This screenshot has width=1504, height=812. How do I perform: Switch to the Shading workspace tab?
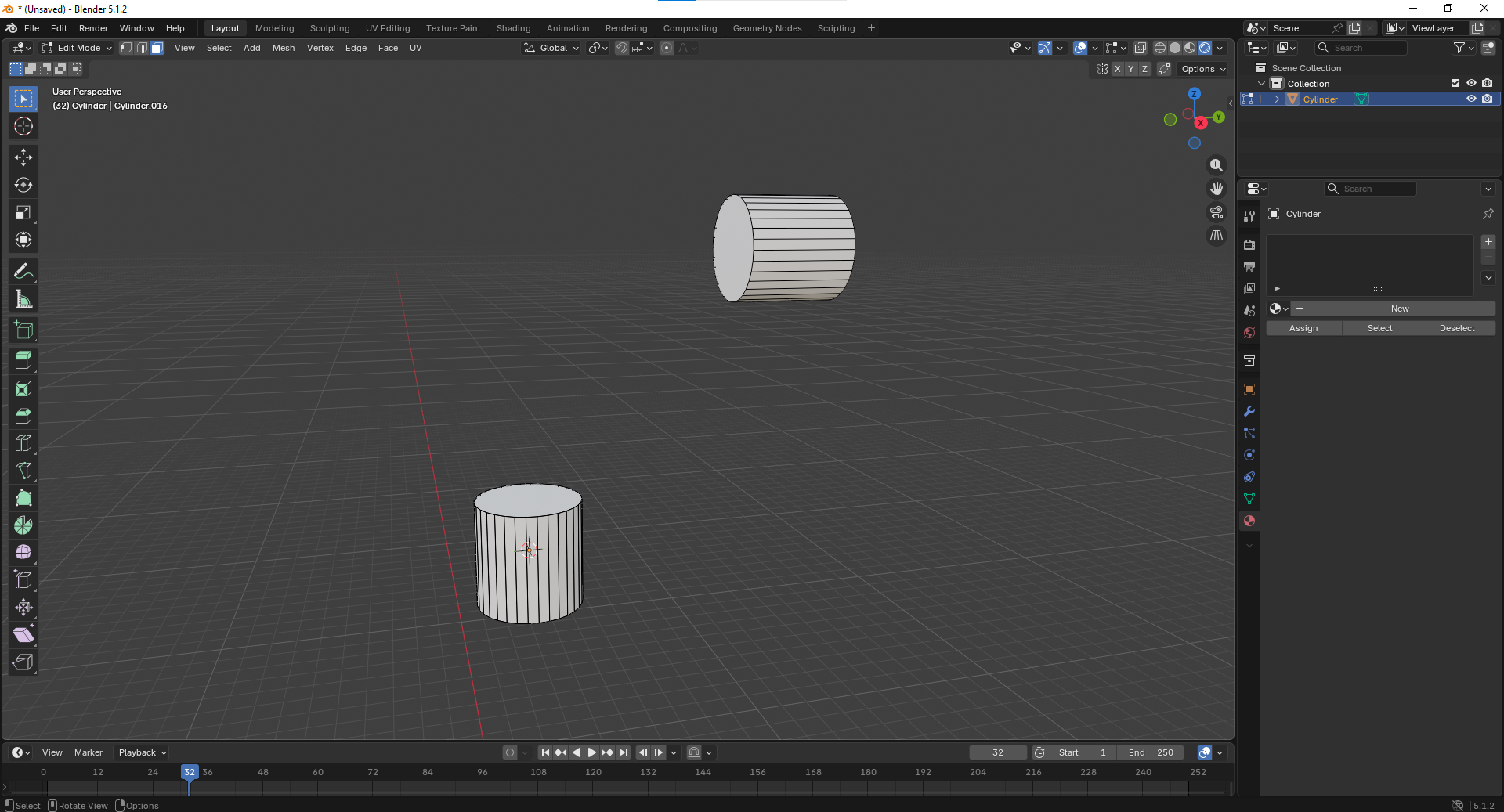coord(513,28)
